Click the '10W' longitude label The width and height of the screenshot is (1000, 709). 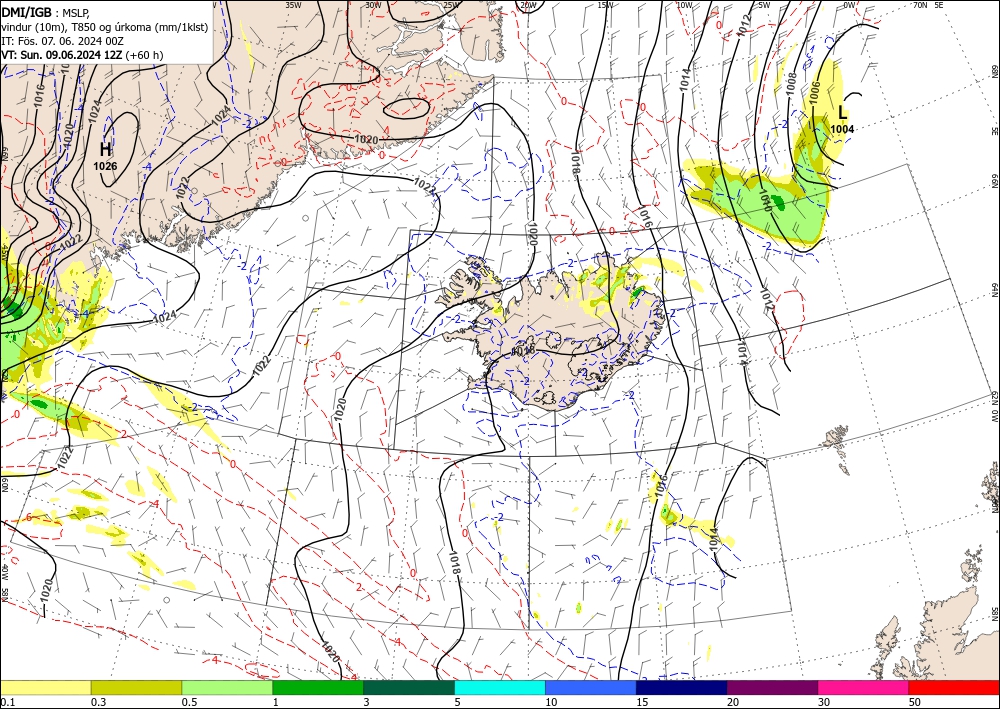pyautogui.click(x=684, y=5)
